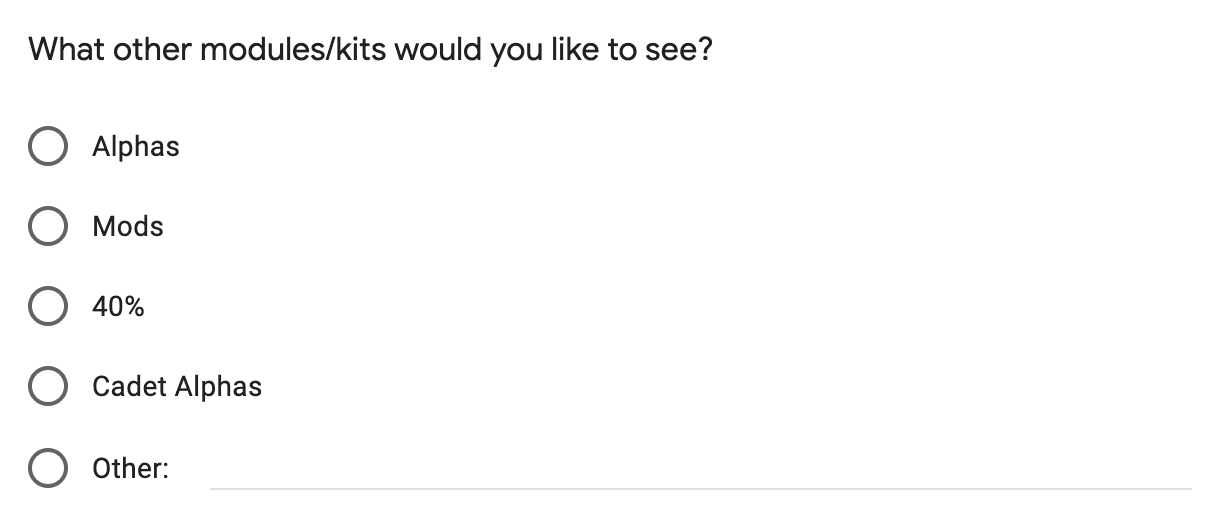Select the Mods radio button
The image size is (1222, 532).
point(48,227)
